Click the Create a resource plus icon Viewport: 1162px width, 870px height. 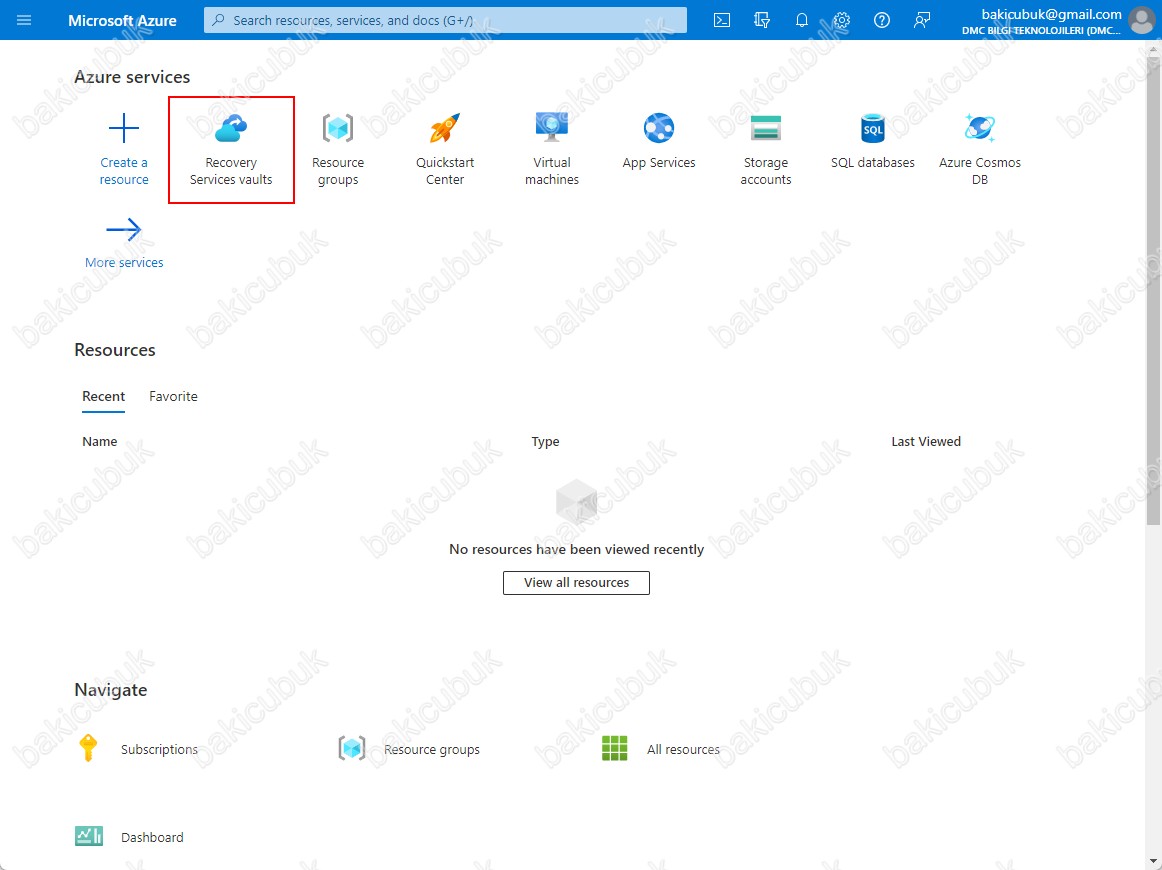click(124, 128)
